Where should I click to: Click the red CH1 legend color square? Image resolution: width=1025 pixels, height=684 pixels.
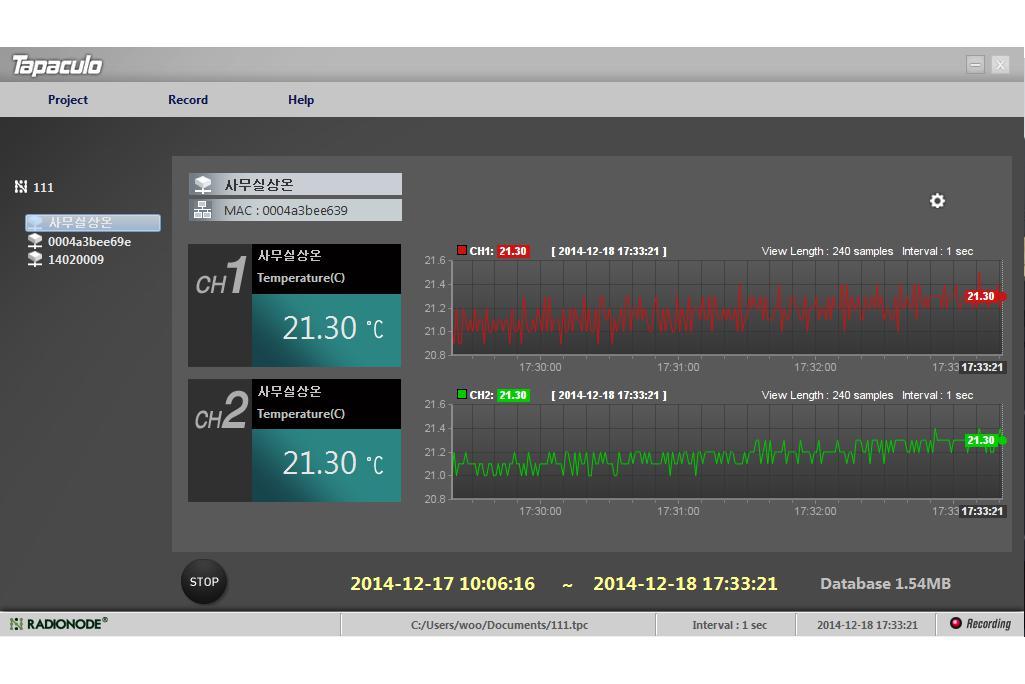[x=462, y=250]
